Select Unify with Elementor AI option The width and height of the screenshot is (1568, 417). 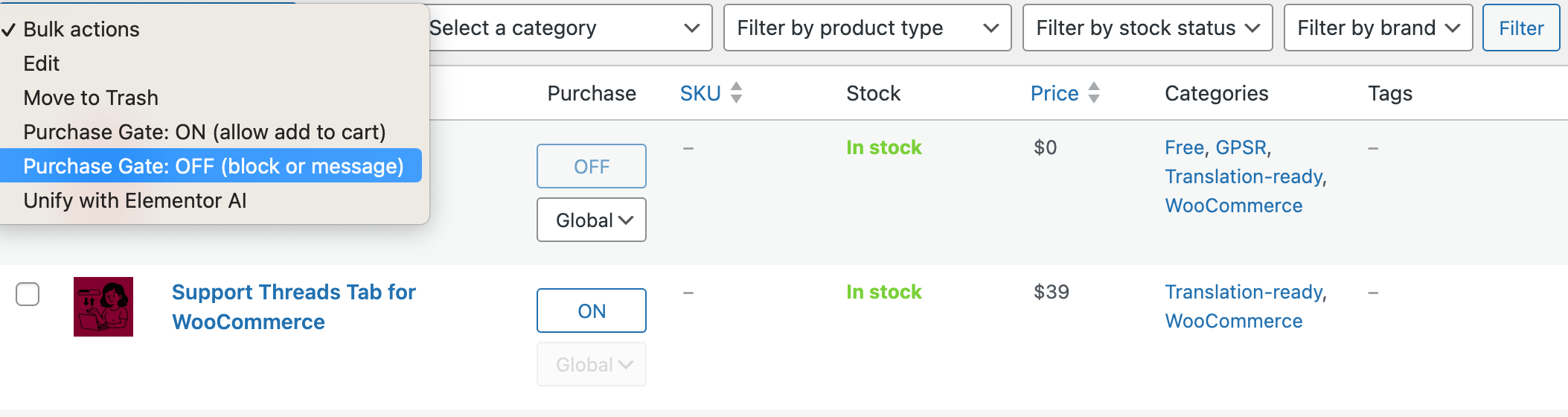pyautogui.click(x=135, y=200)
